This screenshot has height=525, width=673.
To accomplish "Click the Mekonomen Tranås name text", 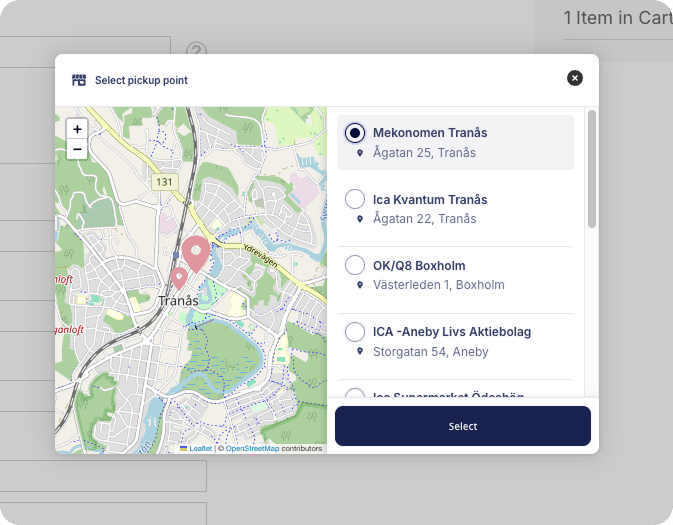I will click(430, 133).
